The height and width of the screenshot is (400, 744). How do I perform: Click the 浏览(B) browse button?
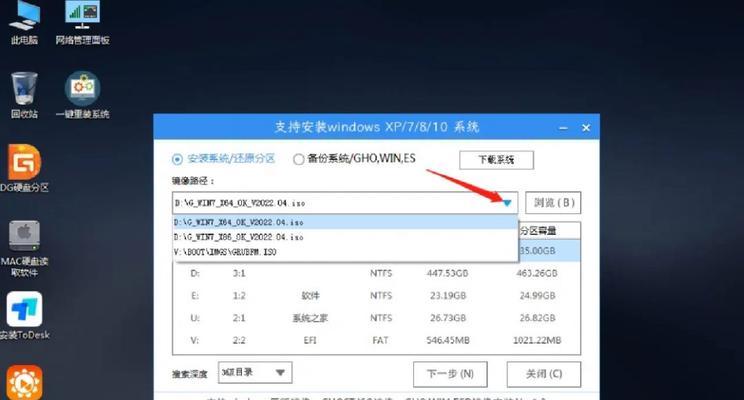click(x=553, y=203)
